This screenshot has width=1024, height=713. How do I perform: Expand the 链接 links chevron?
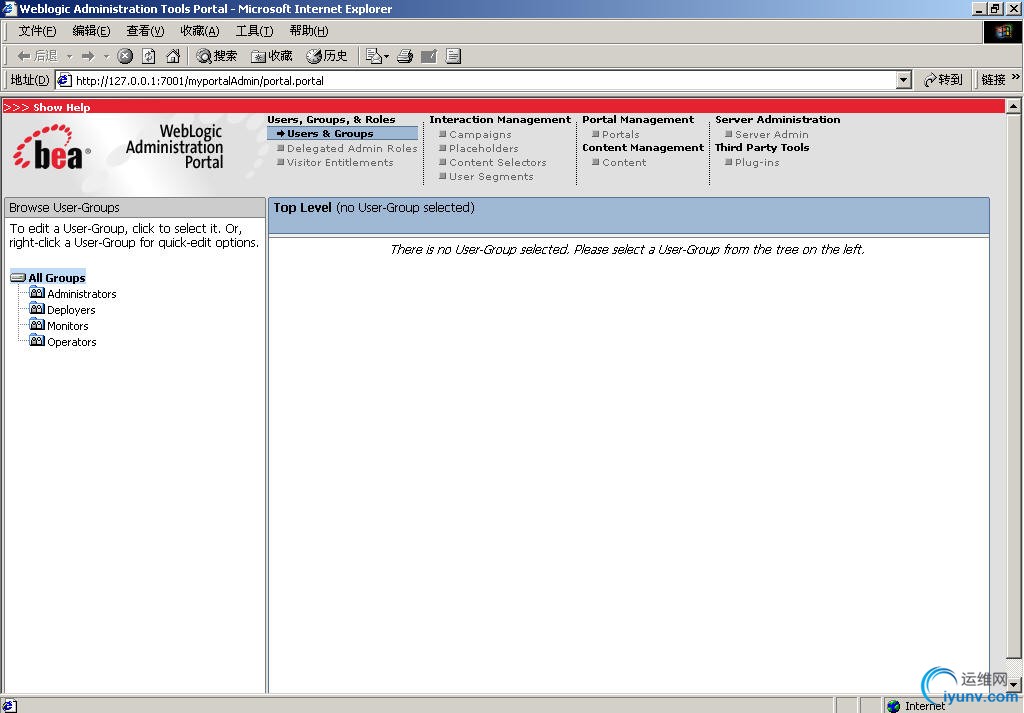tap(1016, 77)
